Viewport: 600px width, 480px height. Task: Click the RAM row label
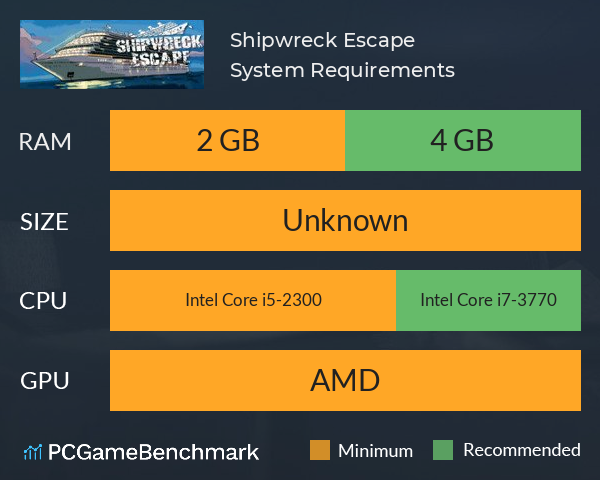point(45,142)
